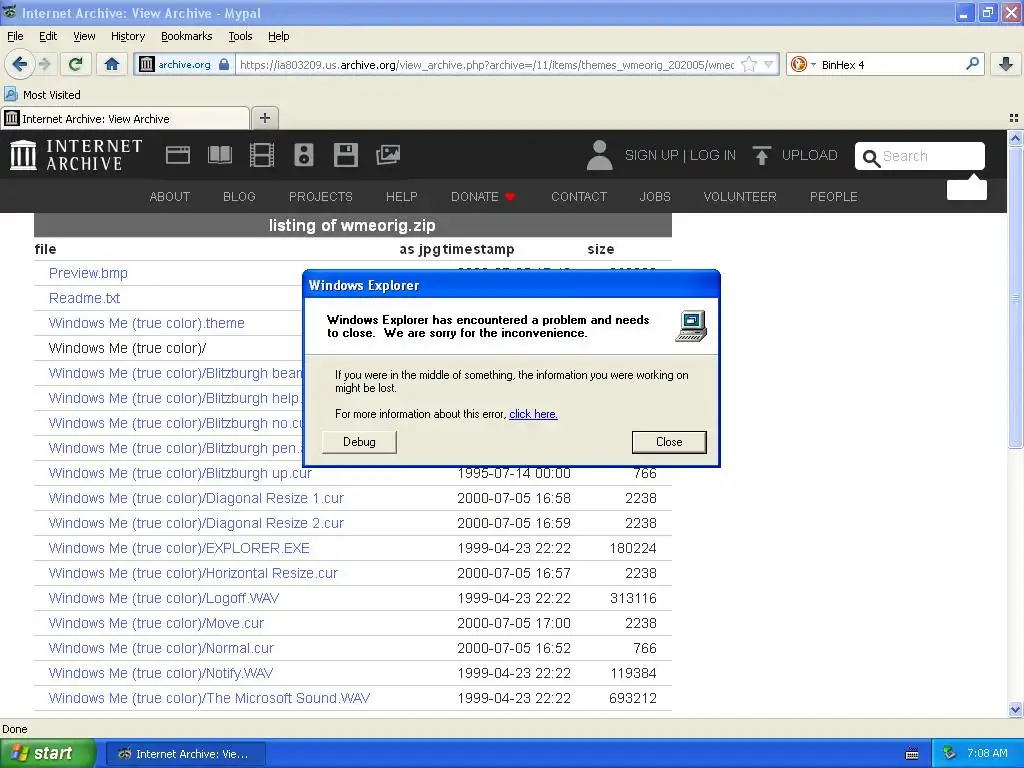Click the system tray network icon
This screenshot has width=1024, height=768.
pos(950,754)
